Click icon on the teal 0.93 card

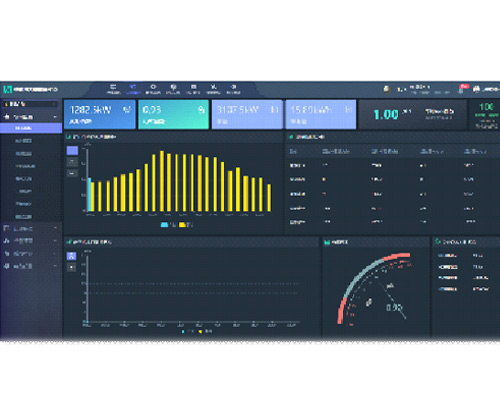(x=201, y=109)
